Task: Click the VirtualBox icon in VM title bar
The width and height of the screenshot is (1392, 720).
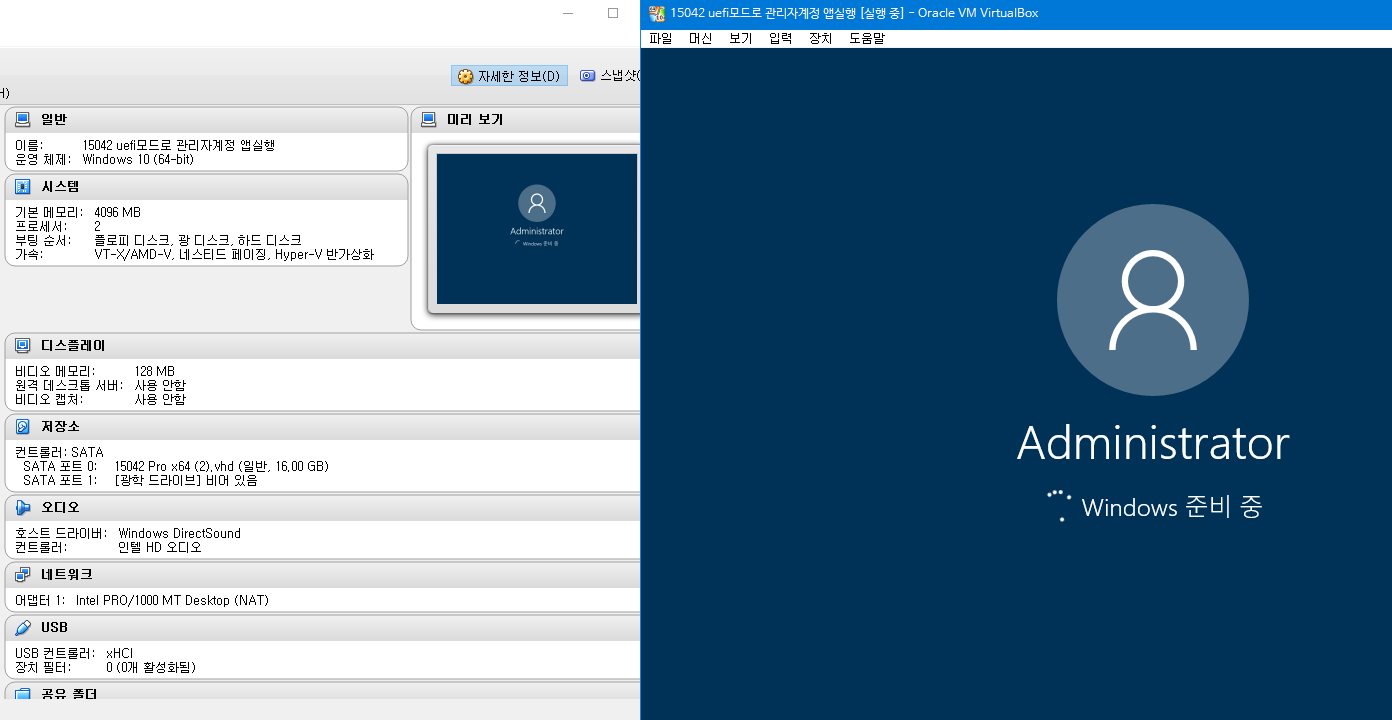Action: click(657, 13)
